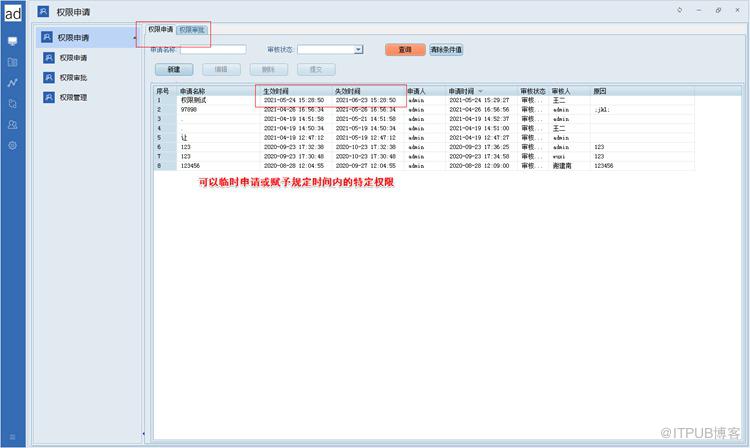Click apply time 2020-08-28 12:09:00
The image size is (750, 448).
pyautogui.click(x=481, y=166)
